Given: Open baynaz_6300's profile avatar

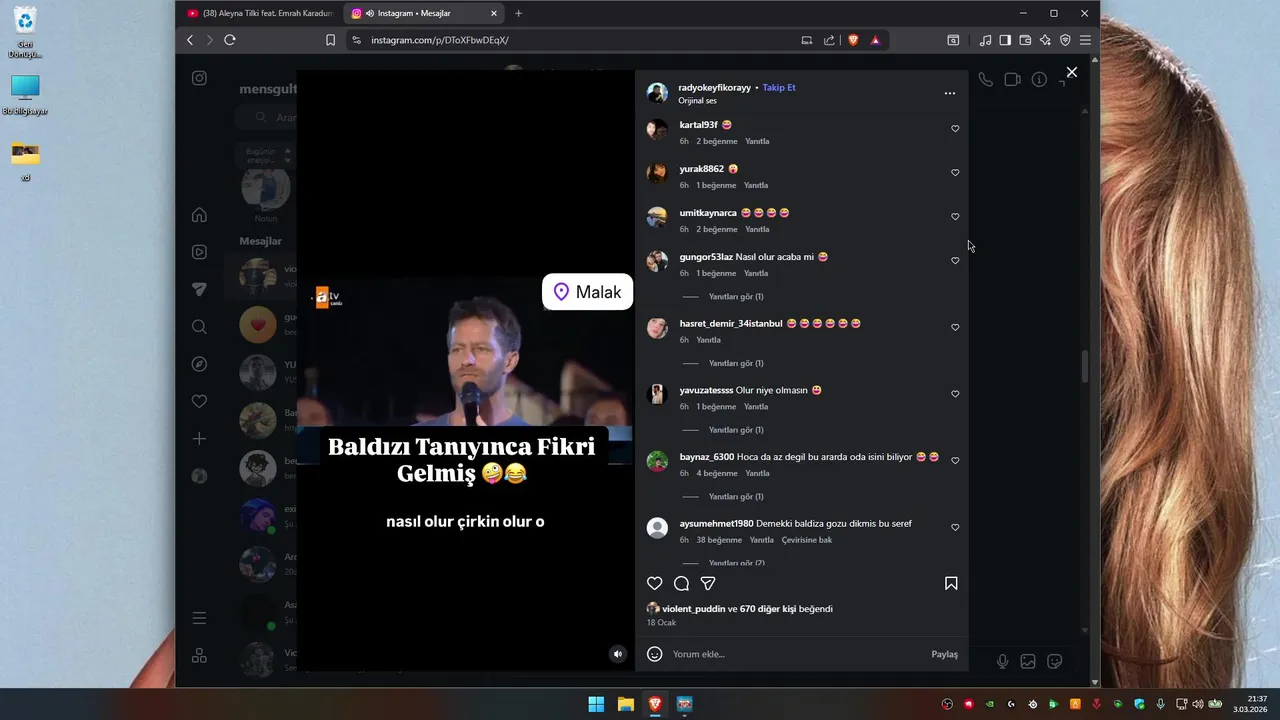Looking at the screenshot, I should tap(657, 461).
